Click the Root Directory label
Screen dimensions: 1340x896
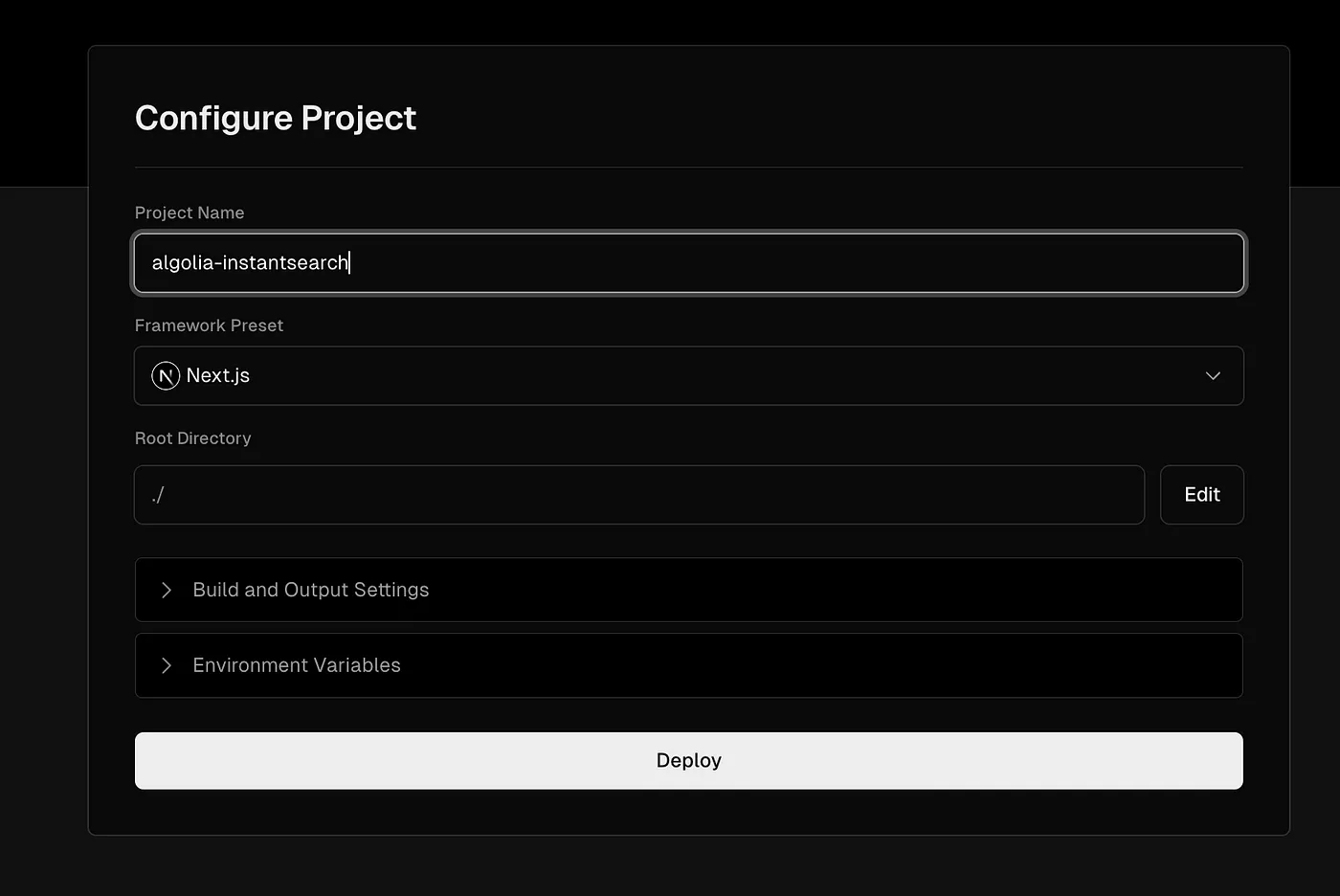pyautogui.click(x=192, y=438)
